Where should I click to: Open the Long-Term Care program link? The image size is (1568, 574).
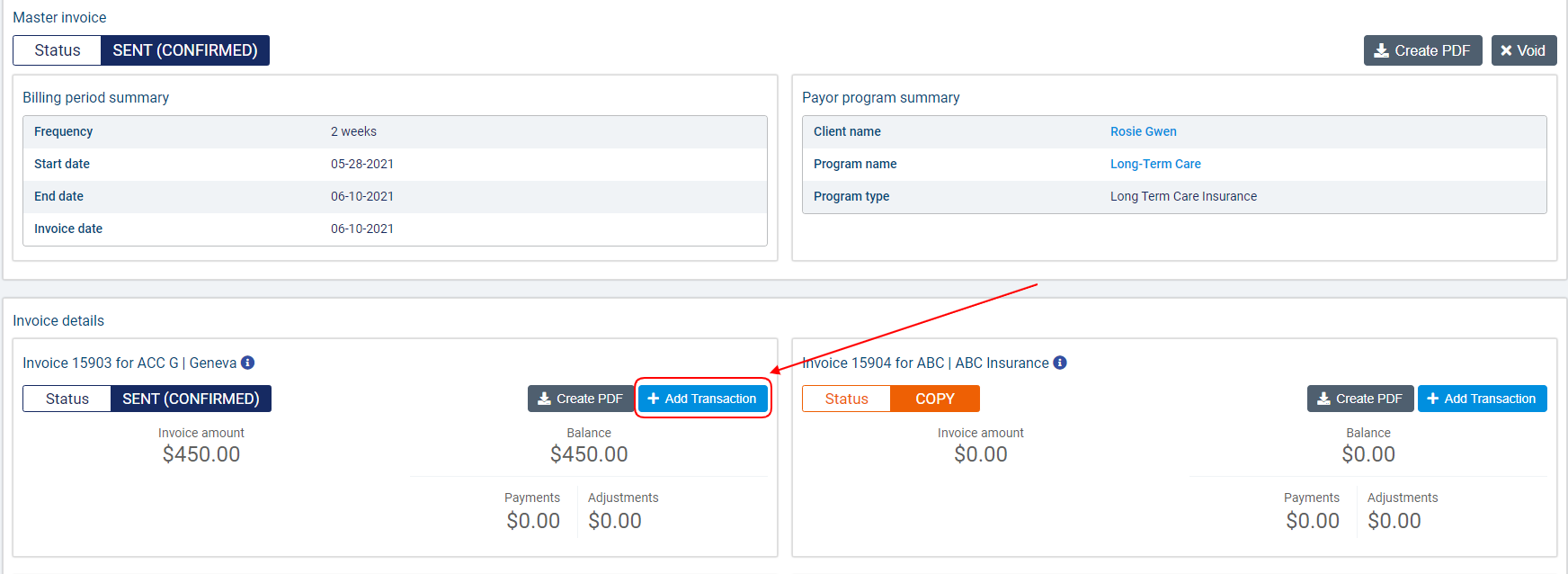click(1155, 164)
